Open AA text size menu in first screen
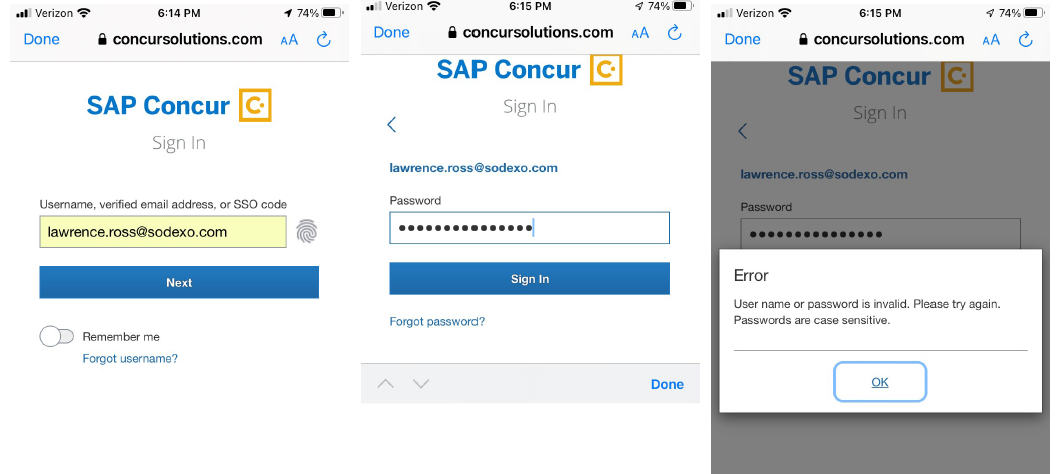The image size is (1064, 474). pyautogui.click(x=289, y=39)
